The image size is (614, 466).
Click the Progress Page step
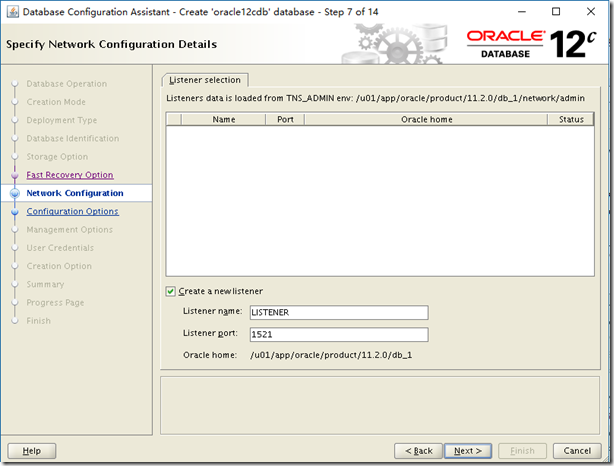click(55, 302)
